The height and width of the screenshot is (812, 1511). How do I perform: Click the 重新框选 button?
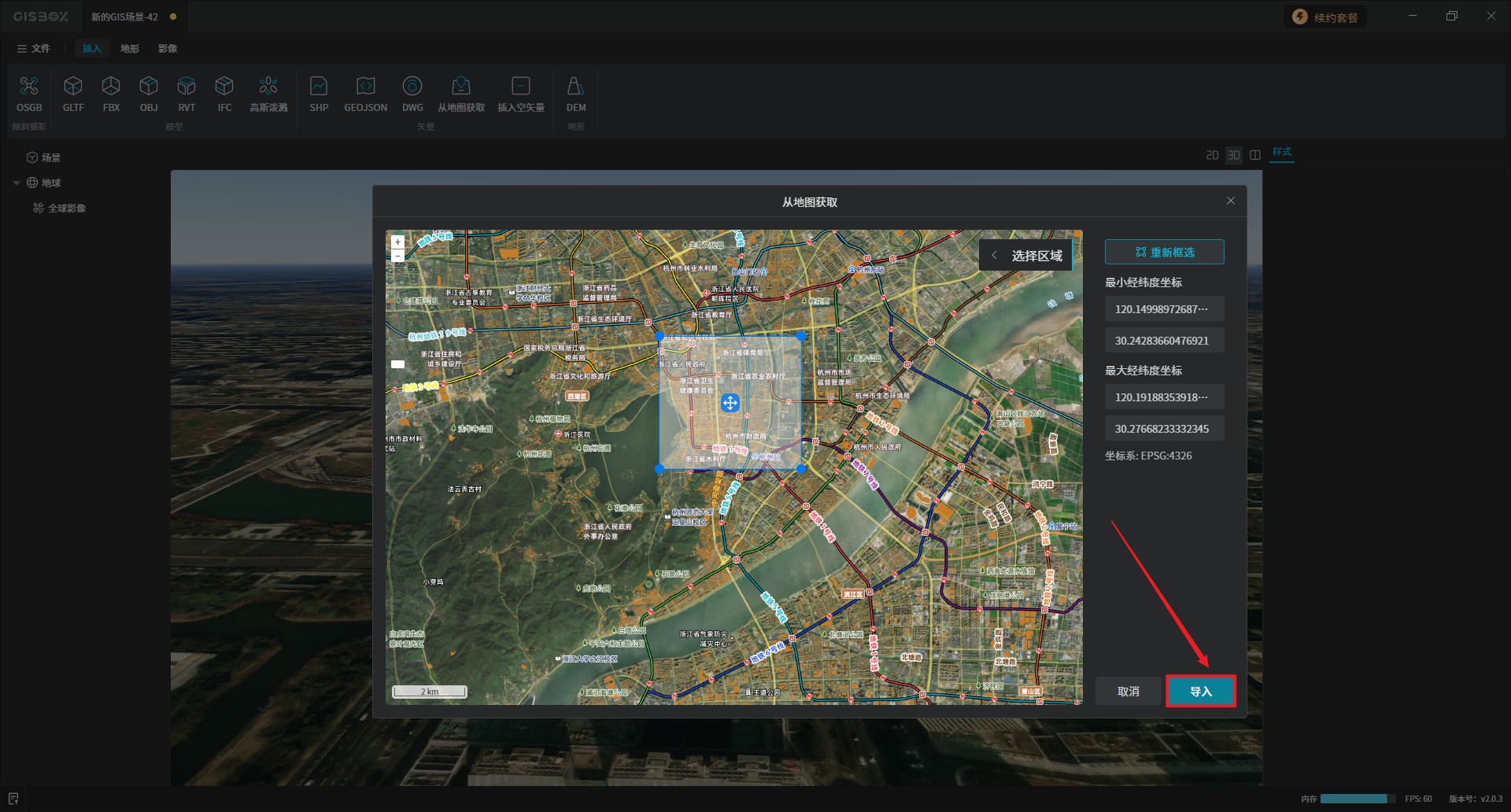click(x=1164, y=253)
